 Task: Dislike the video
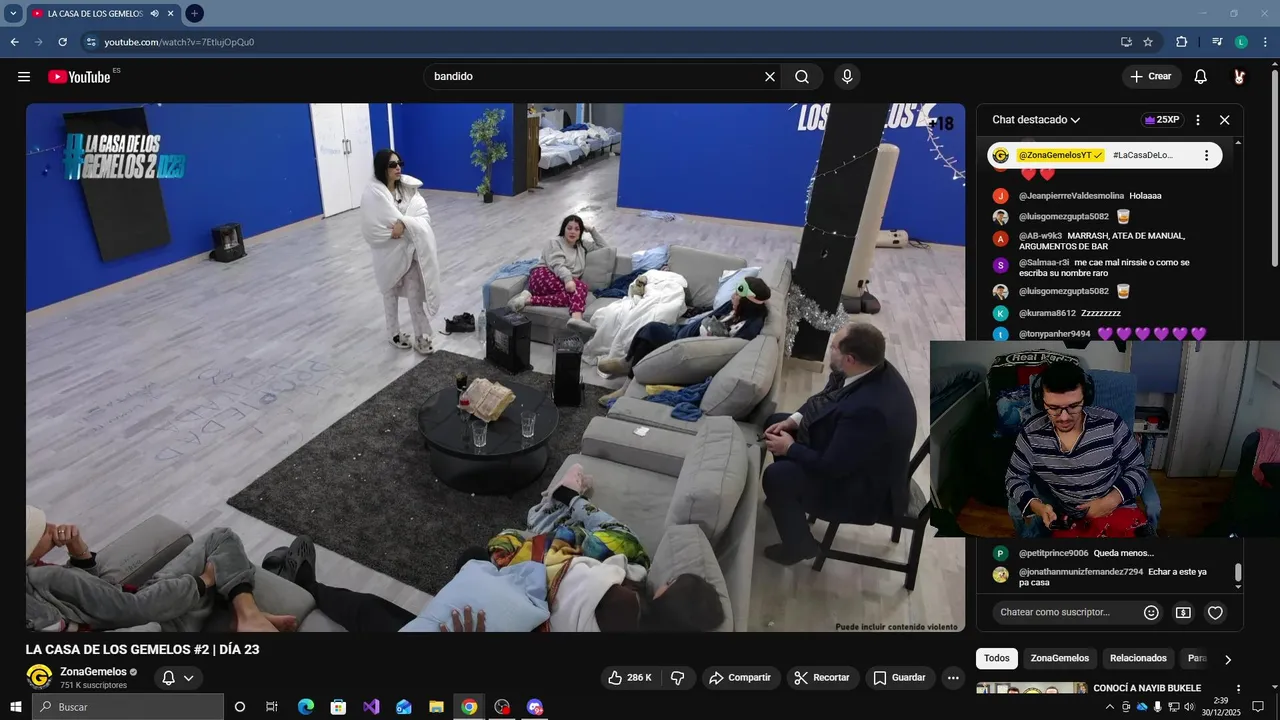677,677
